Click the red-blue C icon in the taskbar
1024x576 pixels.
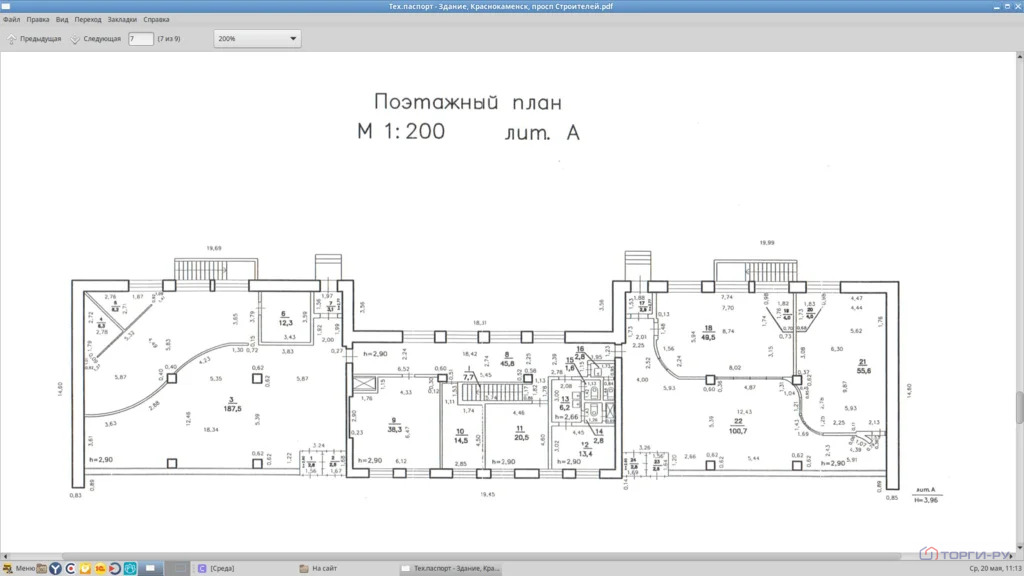click(x=71, y=569)
